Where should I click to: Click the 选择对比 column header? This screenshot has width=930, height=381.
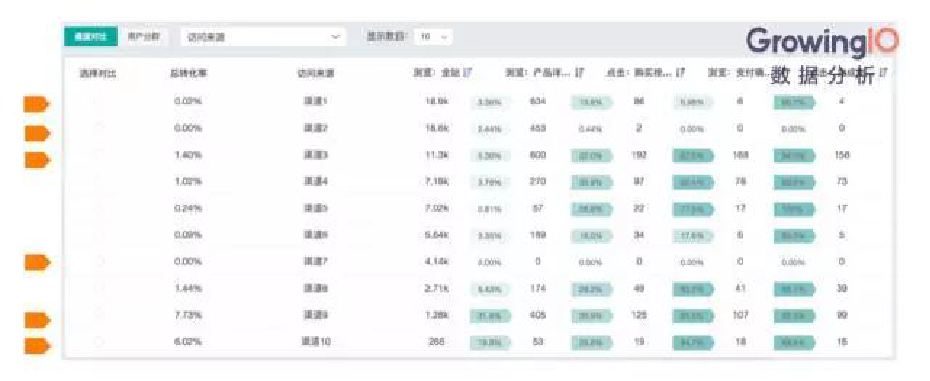coord(98,73)
